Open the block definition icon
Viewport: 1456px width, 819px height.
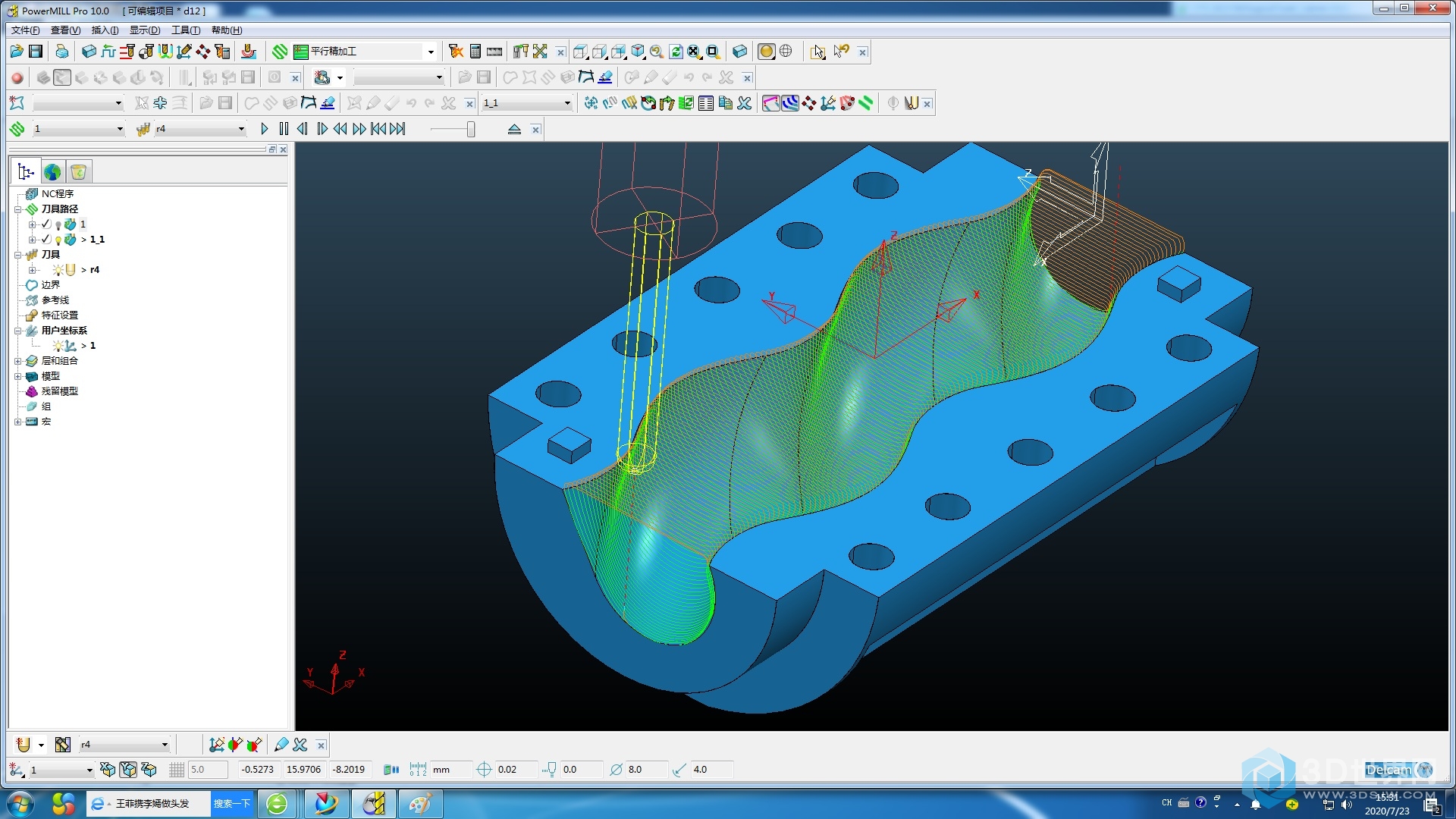click(x=89, y=52)
